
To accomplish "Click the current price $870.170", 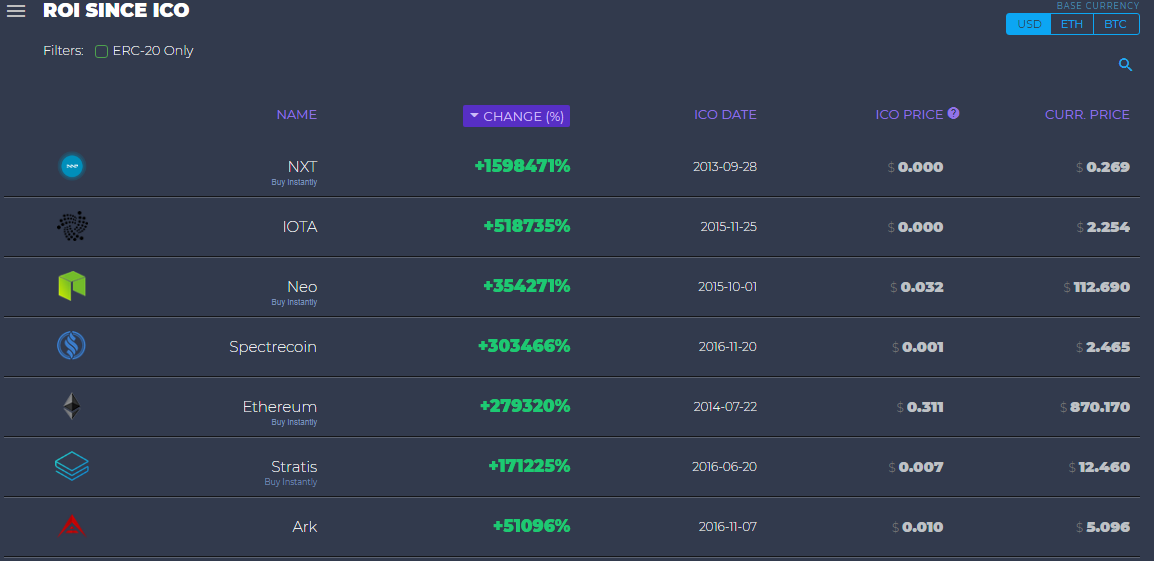I will pos(1094,407).
